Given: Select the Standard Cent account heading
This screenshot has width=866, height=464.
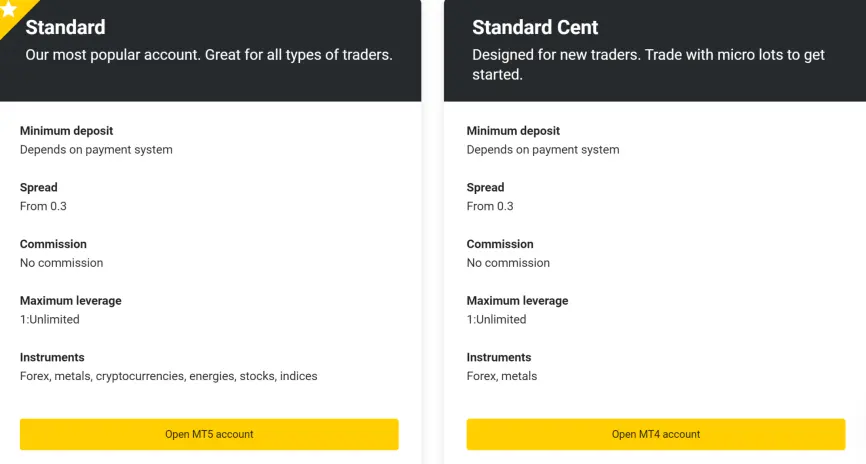Looking at the screenshot, I should tap(535, 27).
